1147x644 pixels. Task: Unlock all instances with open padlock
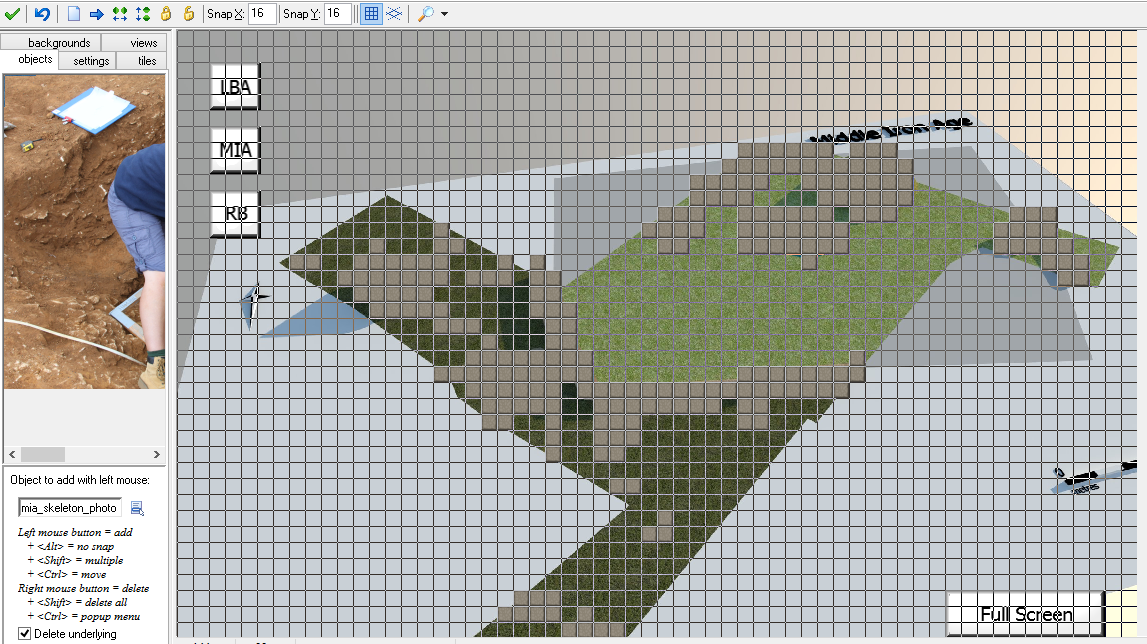pos(188,14)
